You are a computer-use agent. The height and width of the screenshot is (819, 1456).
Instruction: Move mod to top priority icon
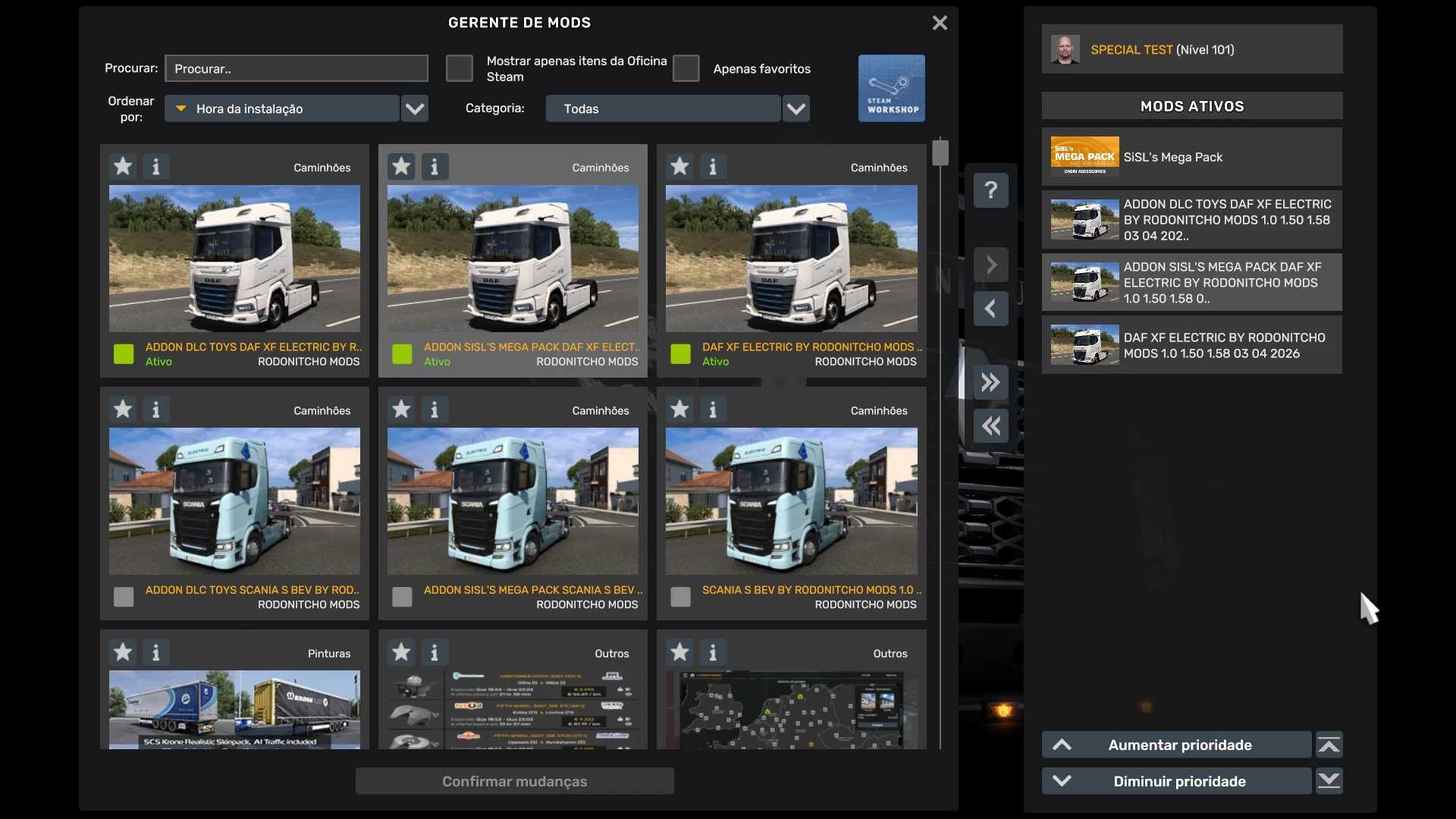pos(1329,745)
